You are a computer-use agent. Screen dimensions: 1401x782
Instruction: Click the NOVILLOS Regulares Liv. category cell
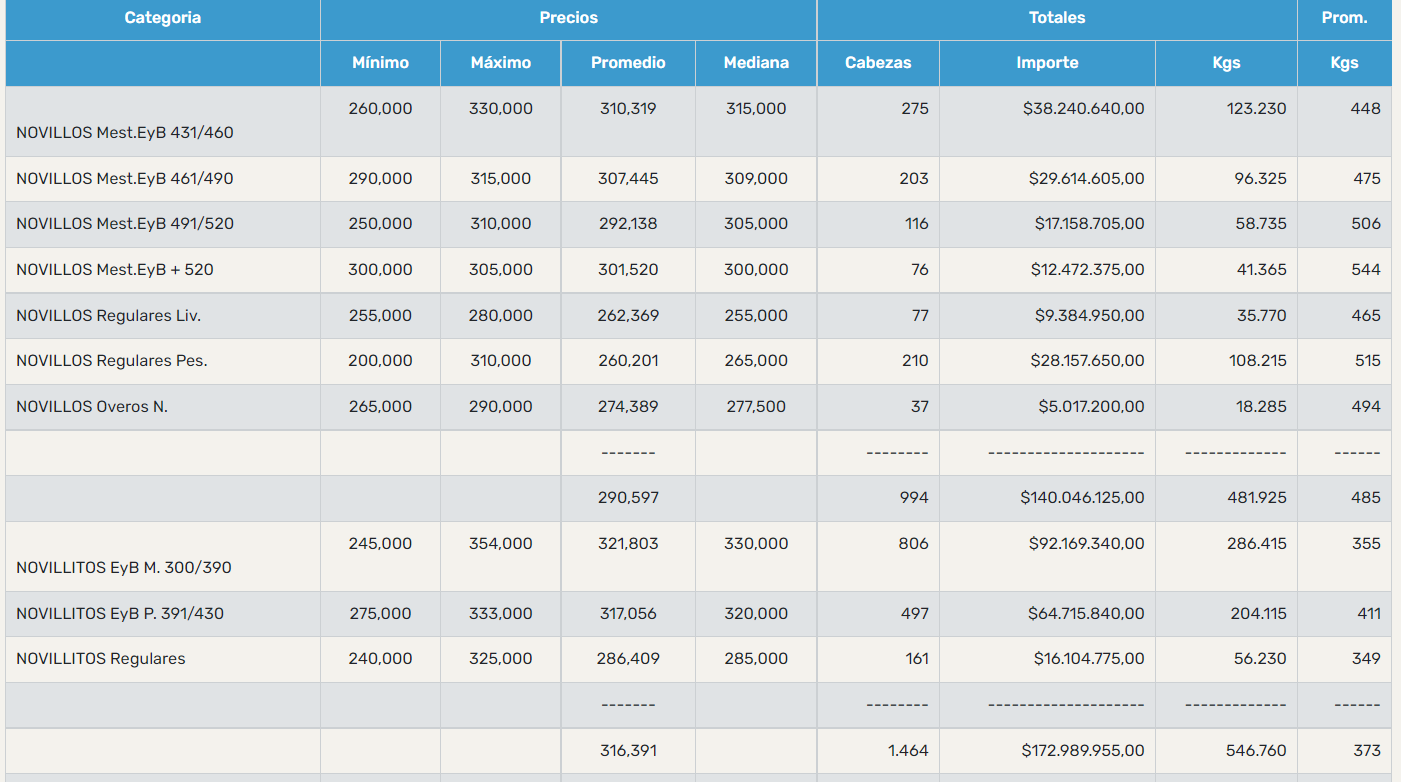point(108,316)
